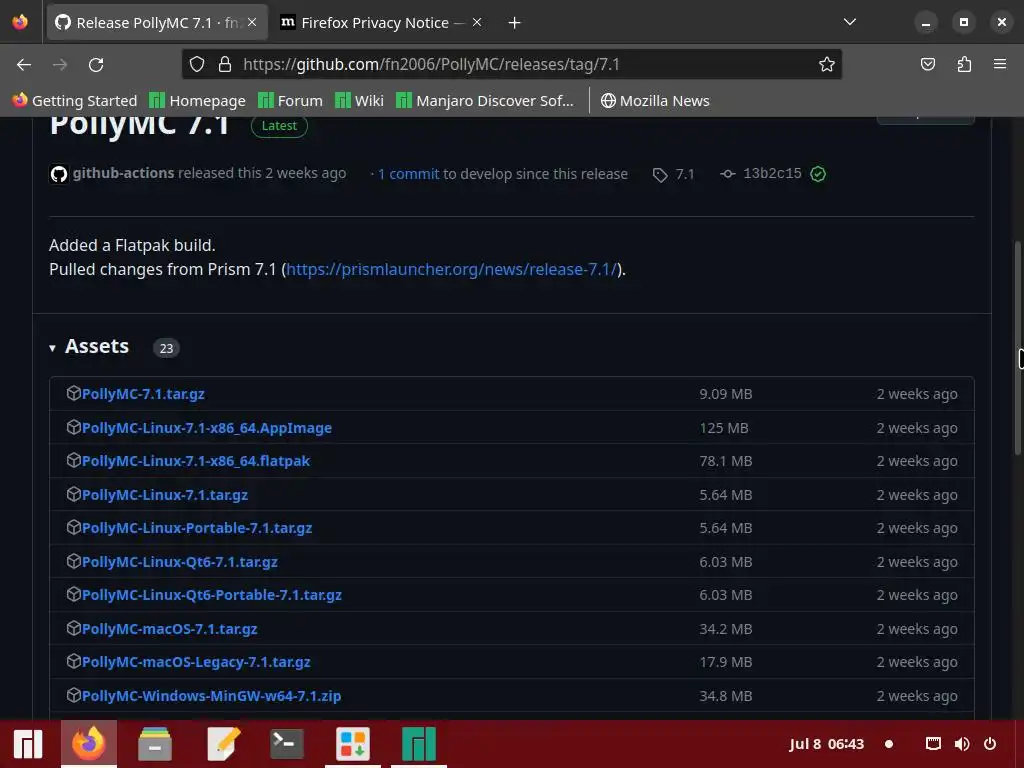This screenshot has width=1024, height=768.
Task: Close the Firefox Privacy Notice tab
Action: (477, 22)
